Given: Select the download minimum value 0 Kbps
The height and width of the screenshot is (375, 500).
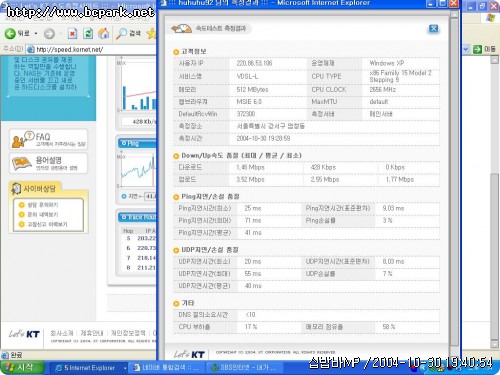Looking at the screenshot, I should [395, 167].
